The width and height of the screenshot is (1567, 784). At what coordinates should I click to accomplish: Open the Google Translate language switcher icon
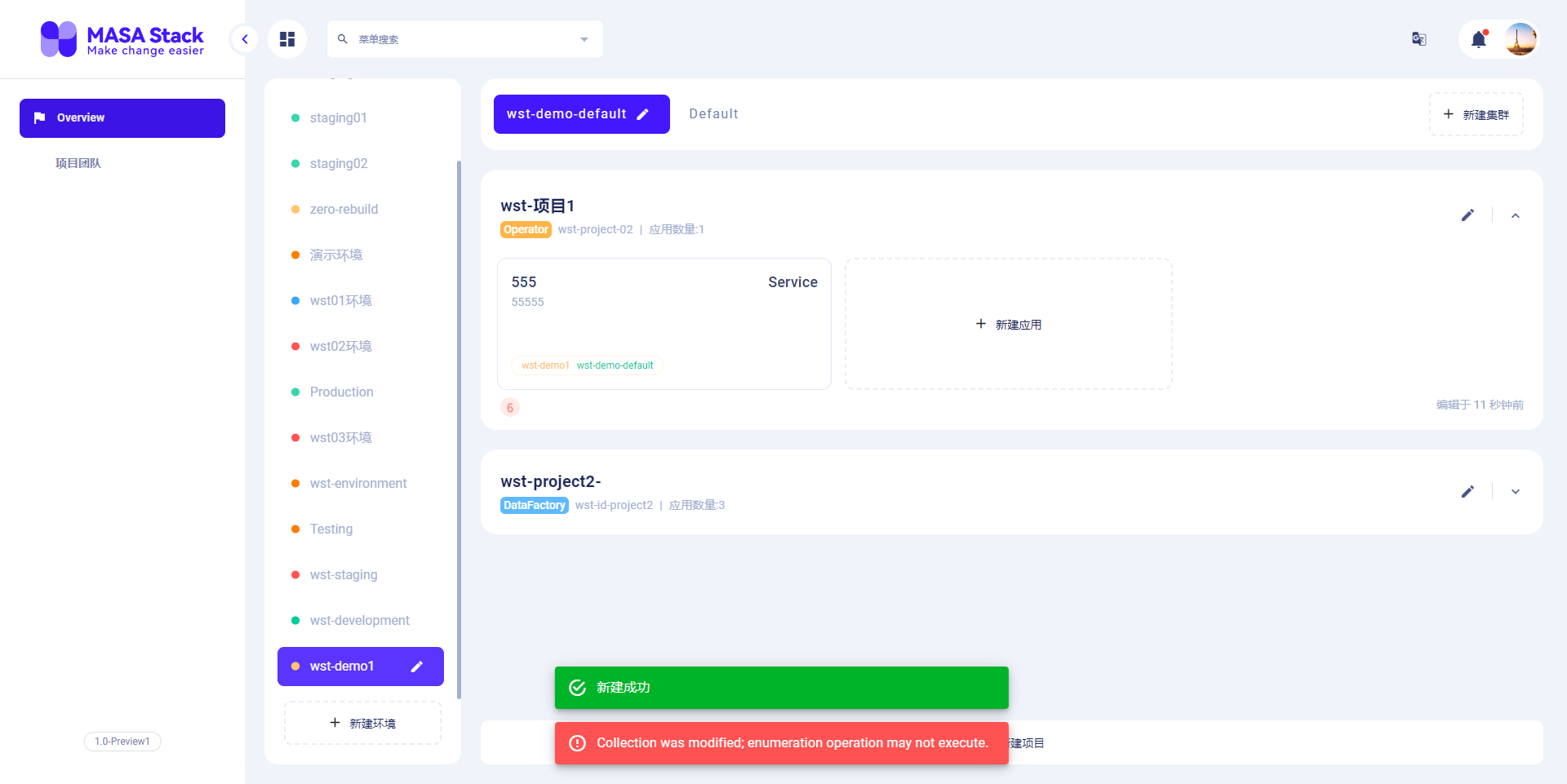pyautogui.click(x=1418, y=38)
